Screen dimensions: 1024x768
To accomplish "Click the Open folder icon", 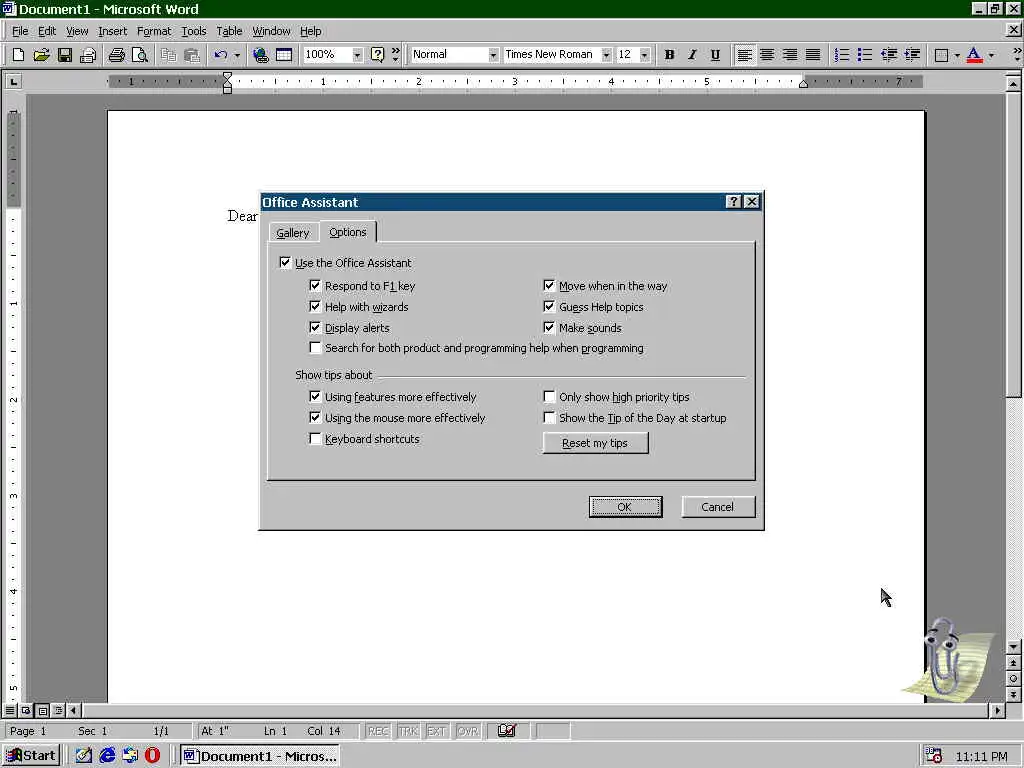I will click(41, 55).
